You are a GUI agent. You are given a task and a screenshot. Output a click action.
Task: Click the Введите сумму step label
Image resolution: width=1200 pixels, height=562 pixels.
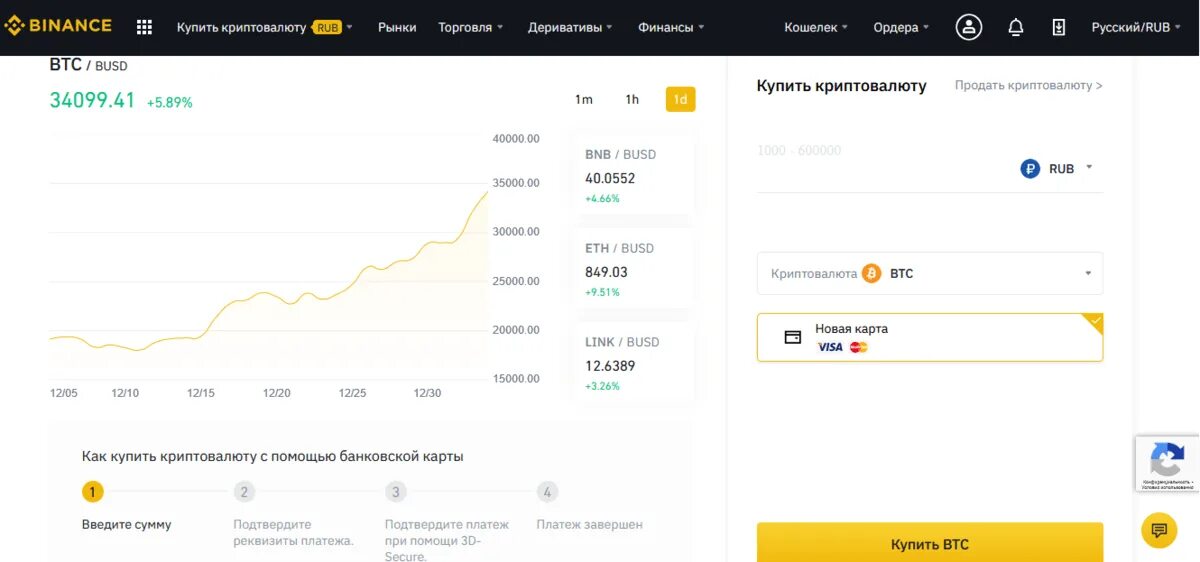point(126,524)
